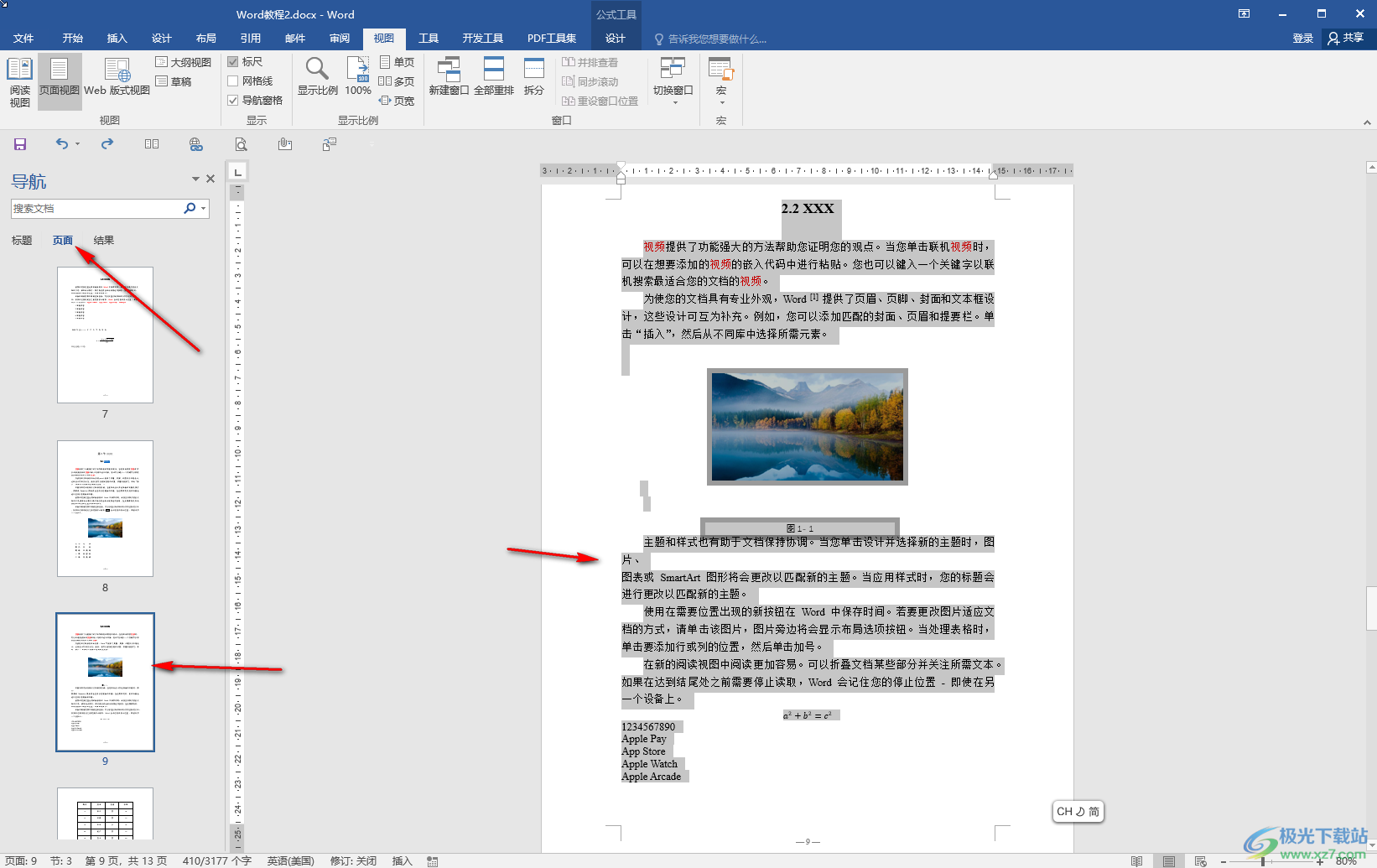
Task: Click the zoom slider in status bar
Action: tap(1264, 861)
